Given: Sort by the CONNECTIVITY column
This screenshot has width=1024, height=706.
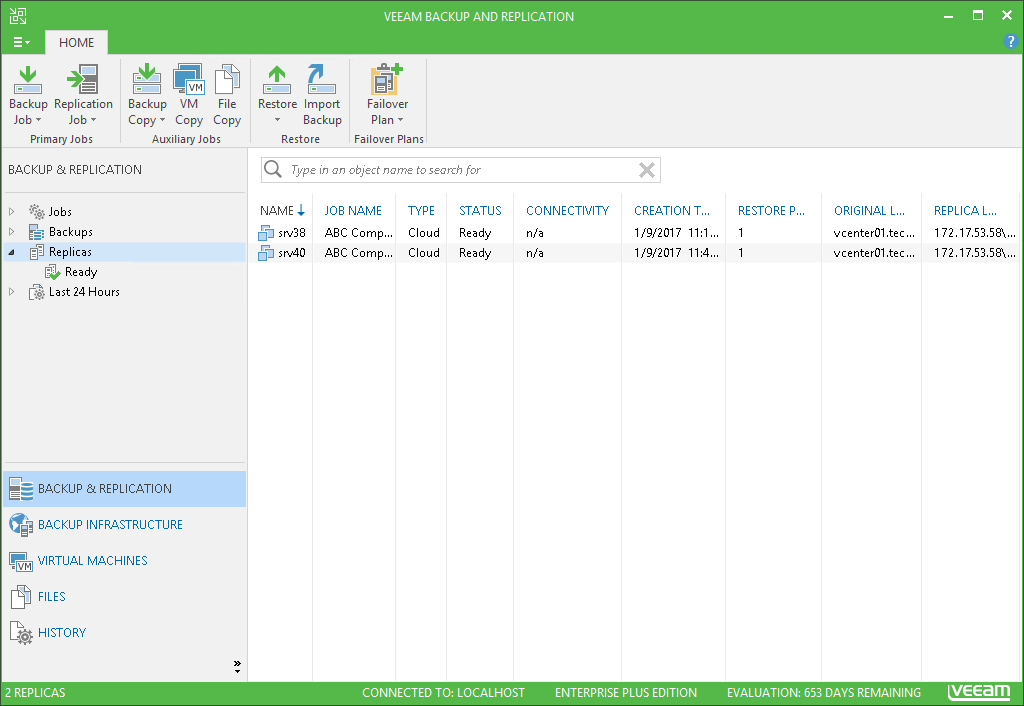Looking at the screenshot, I should pos(568,211).
